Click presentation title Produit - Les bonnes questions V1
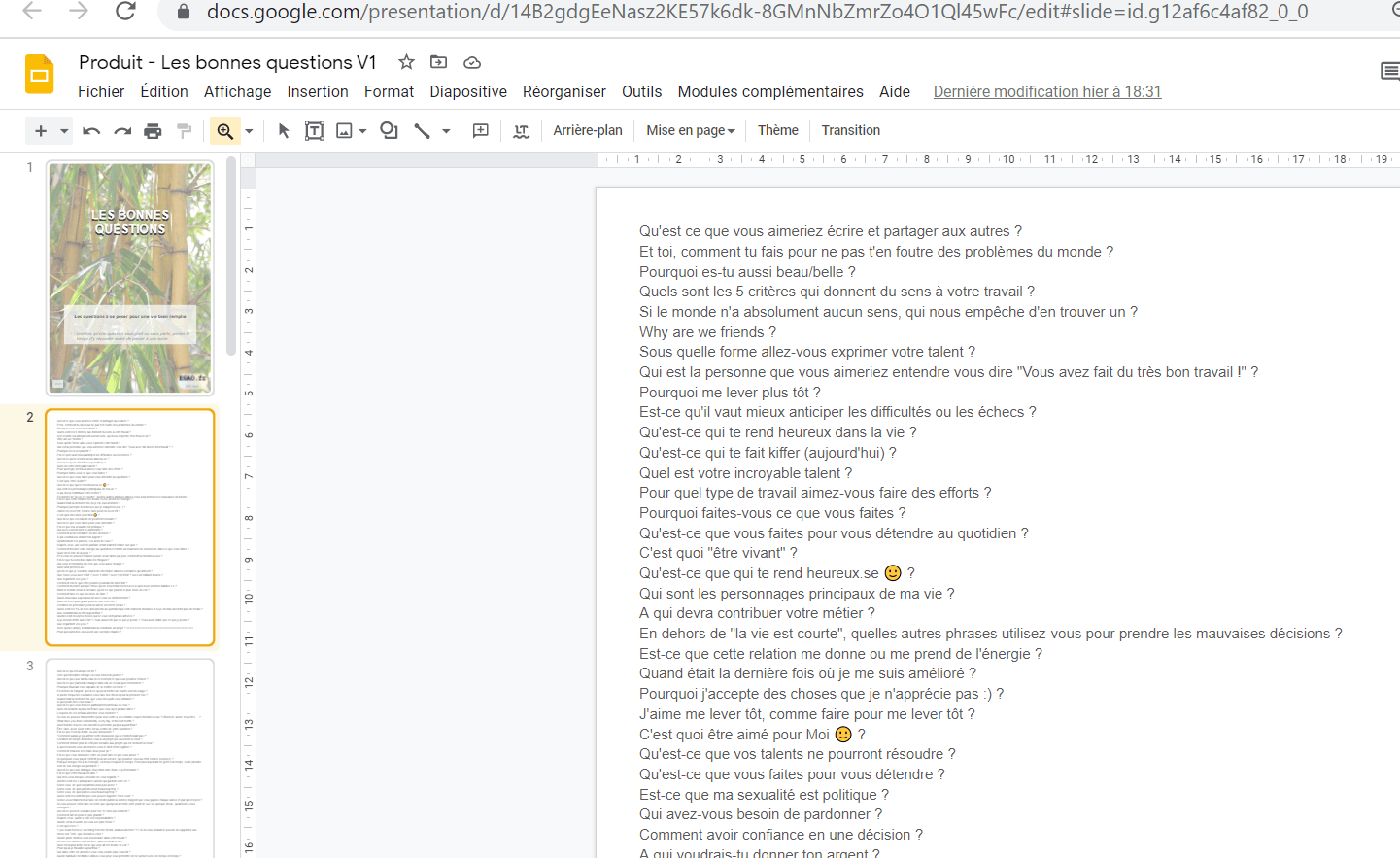The image size is (1400, 858). (227, 62)
